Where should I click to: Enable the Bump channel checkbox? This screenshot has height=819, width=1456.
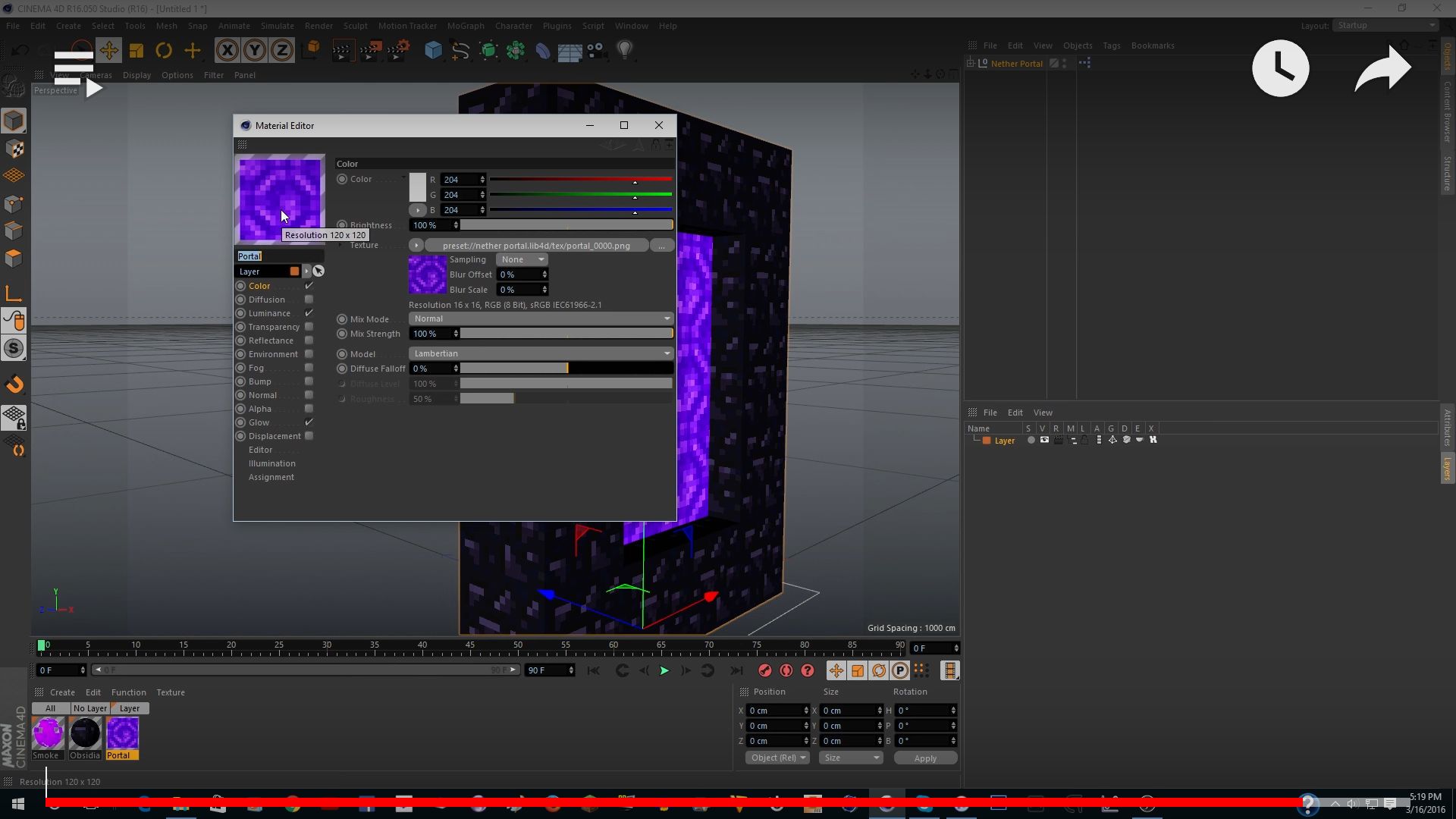pyautogui.click(x=309, y=381)
